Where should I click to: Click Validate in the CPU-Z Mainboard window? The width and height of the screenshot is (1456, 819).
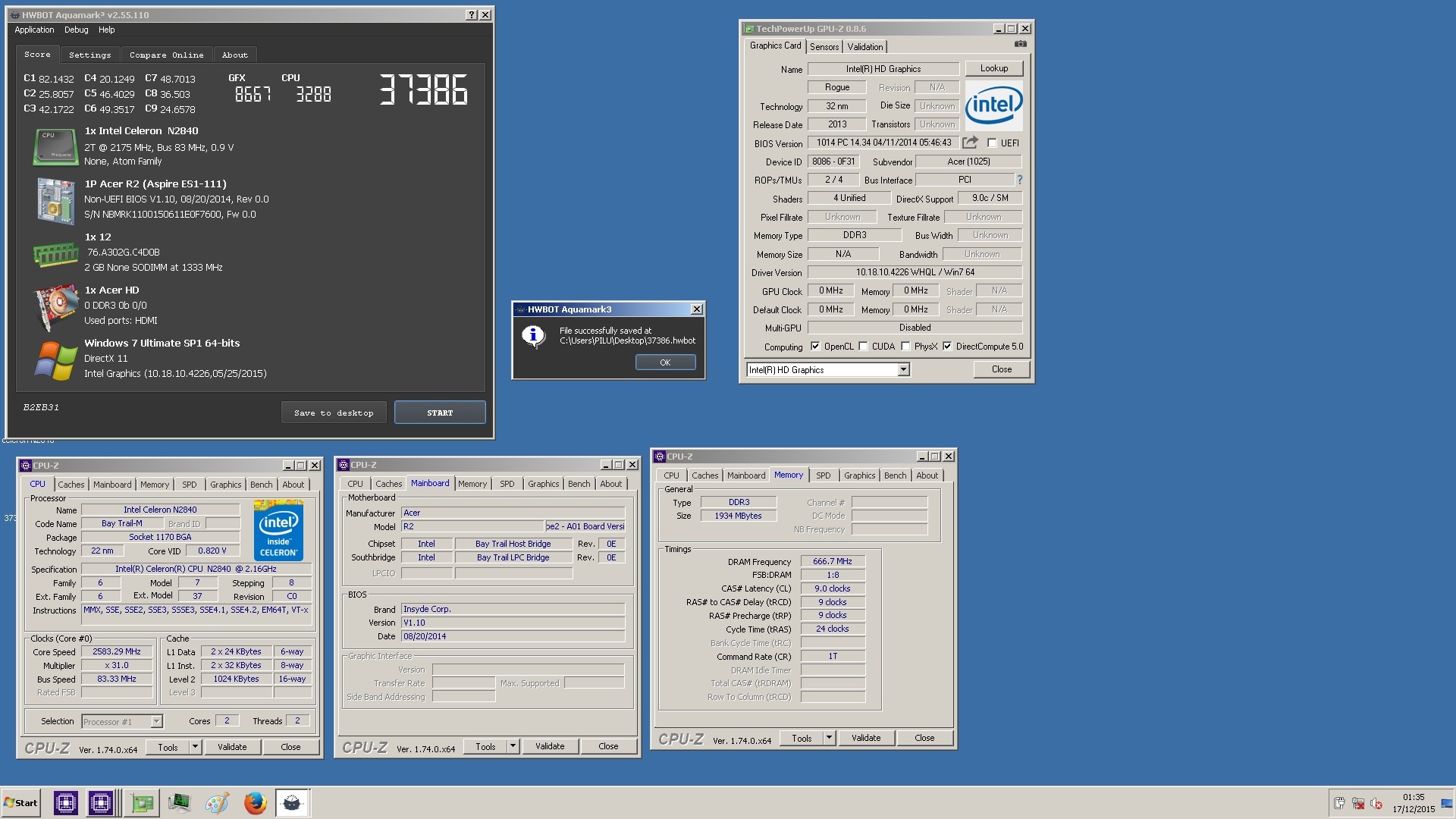pos(550,746)
